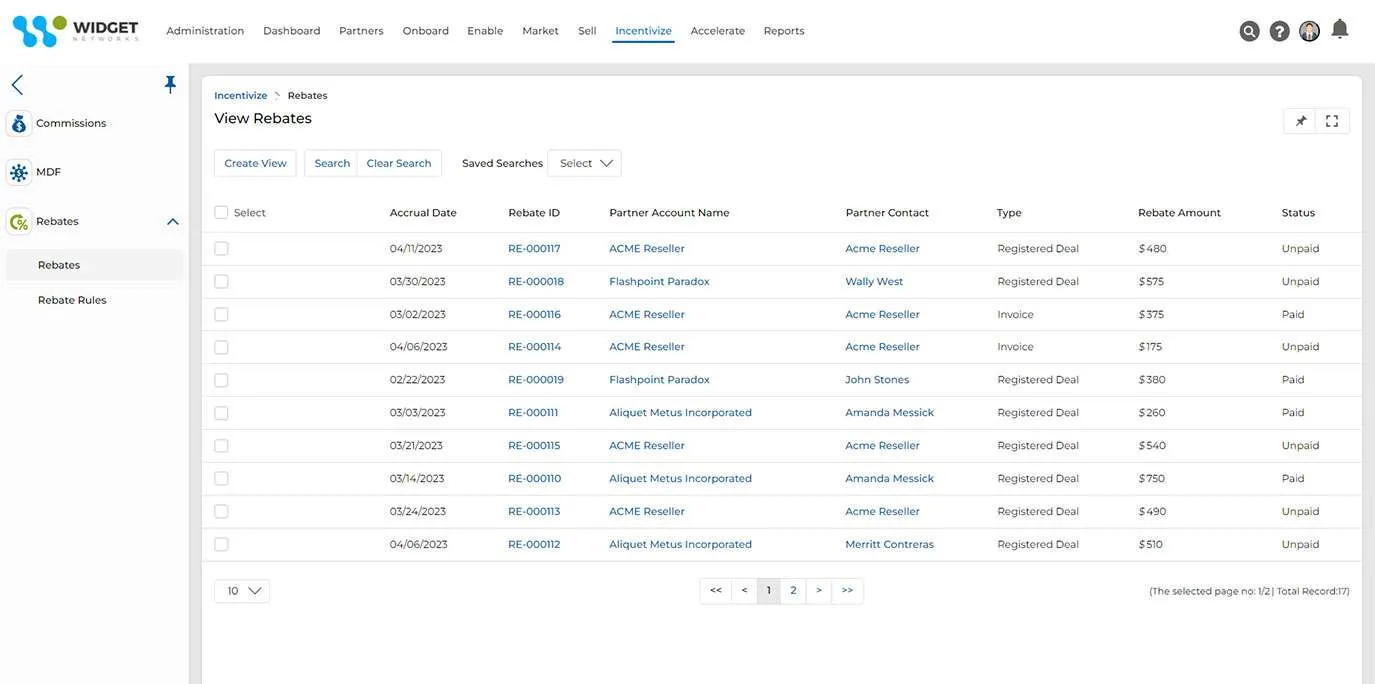Click the Clear Search button
Screen dimensions: 1375x684
tap(399, 163)
